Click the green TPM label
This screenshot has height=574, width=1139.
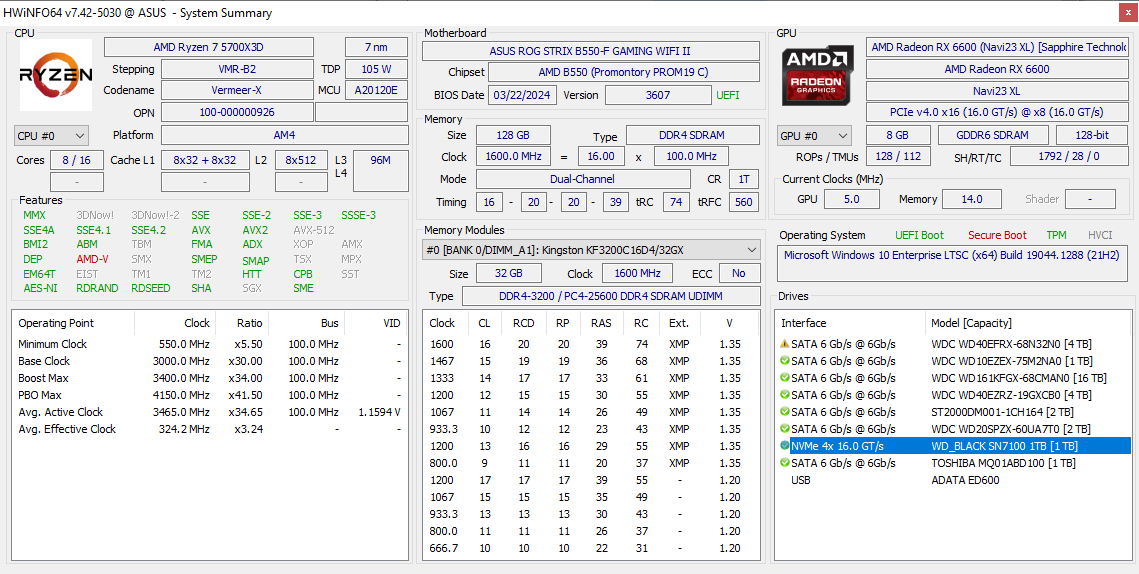(1057, 235)
